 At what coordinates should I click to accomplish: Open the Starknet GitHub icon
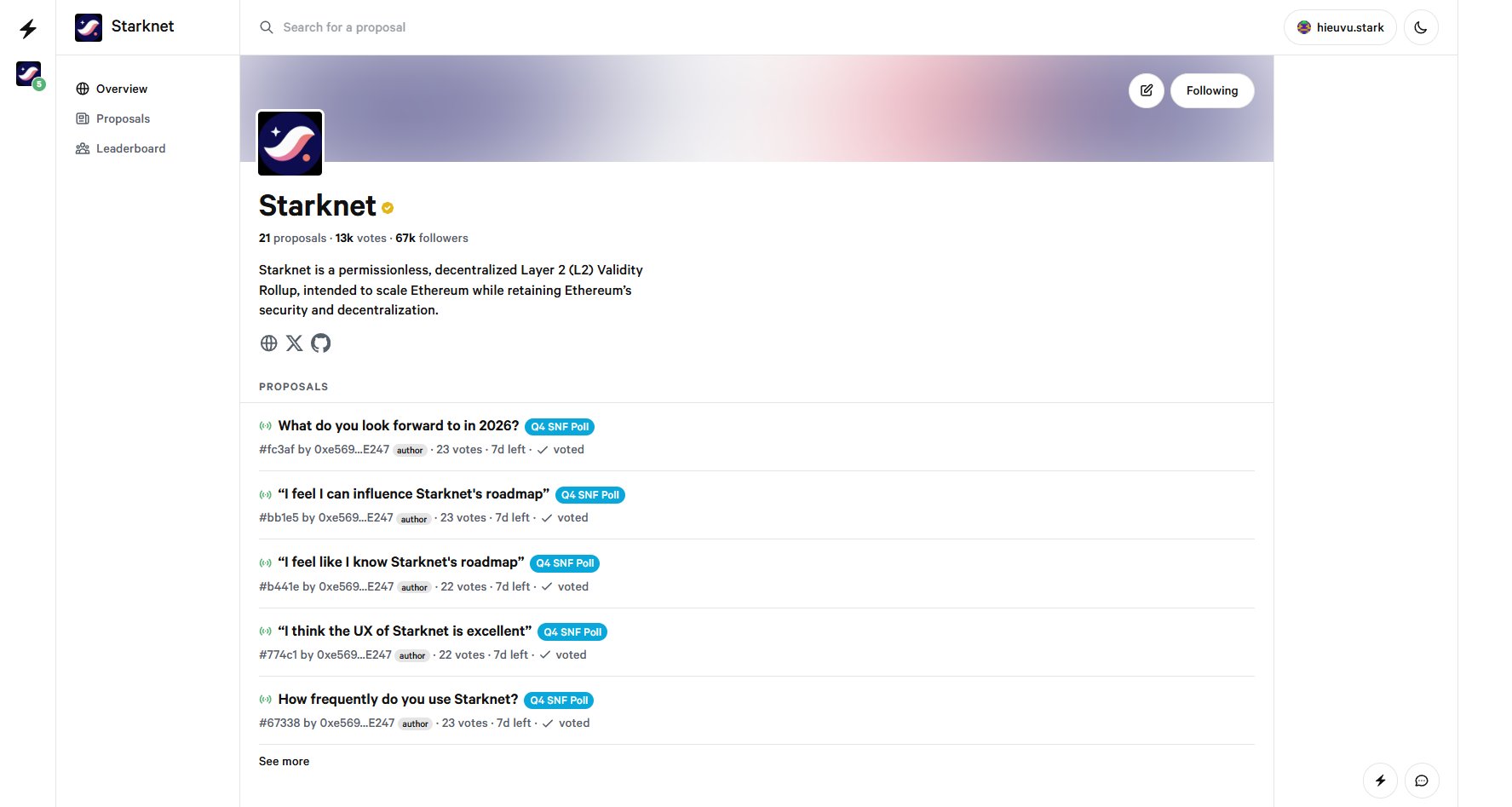(x=321, y=343)
